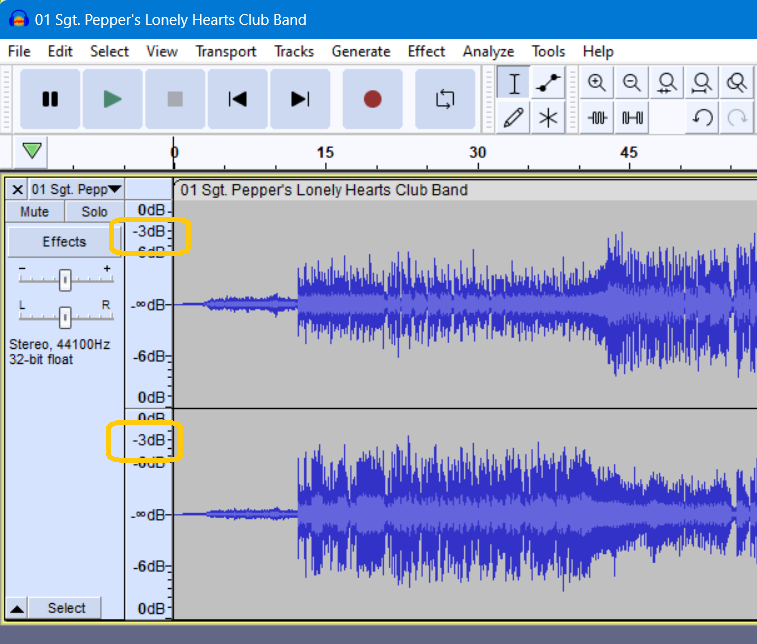
Task: Toggle the Loop playback button
Action: click(445, 99)
